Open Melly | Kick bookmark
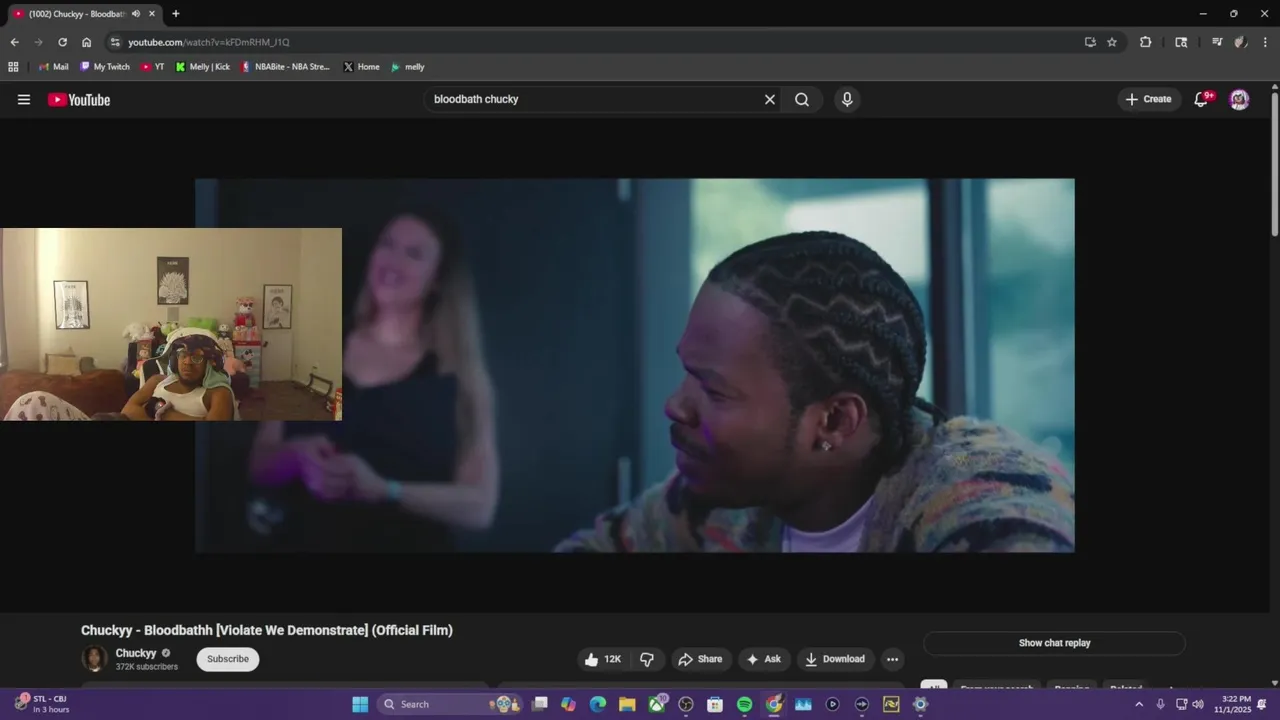This screenshot has width=1280, height=720. (202, 67)
